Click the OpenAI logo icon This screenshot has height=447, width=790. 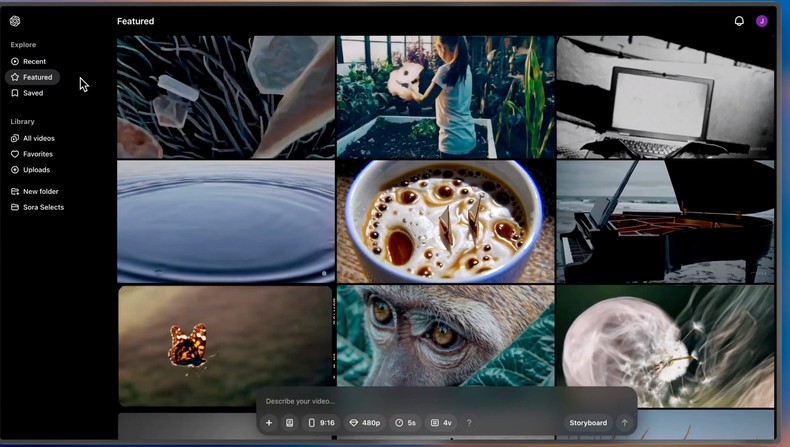pyautogui.click(x=15, y=21)
